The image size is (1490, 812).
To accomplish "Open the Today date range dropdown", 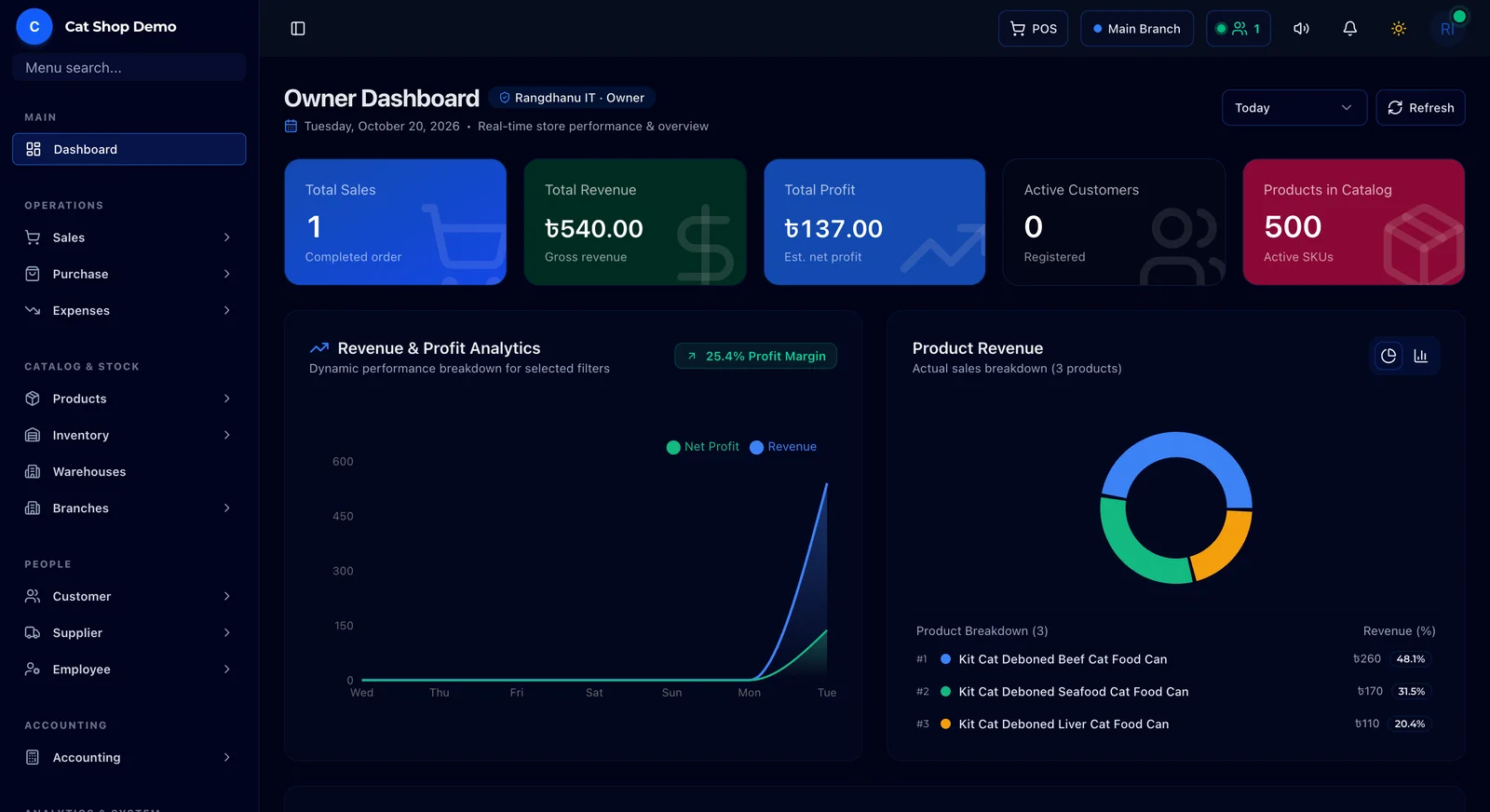I will 1294,108.
